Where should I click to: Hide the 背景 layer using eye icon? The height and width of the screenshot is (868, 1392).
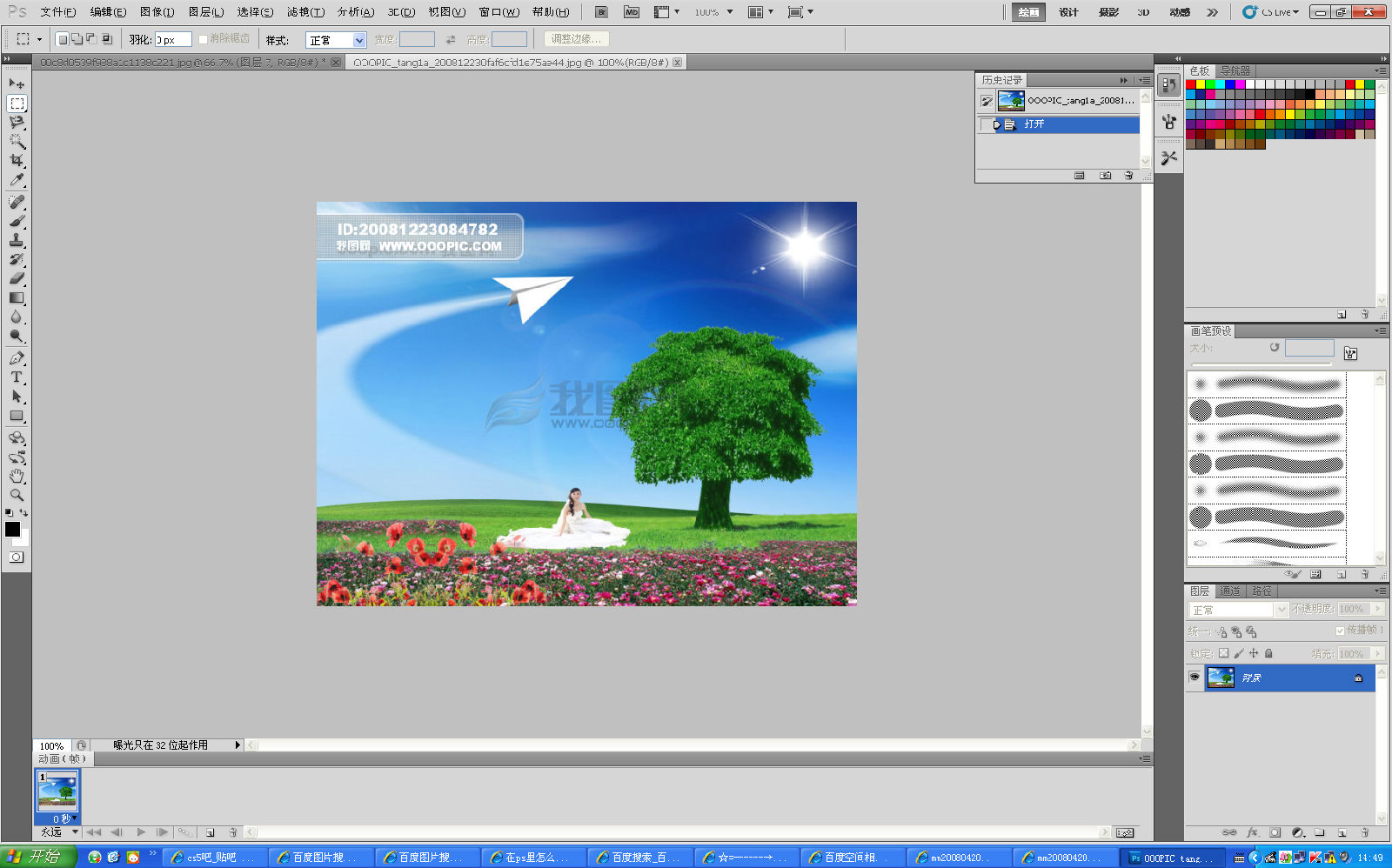tap(1195, 678)
